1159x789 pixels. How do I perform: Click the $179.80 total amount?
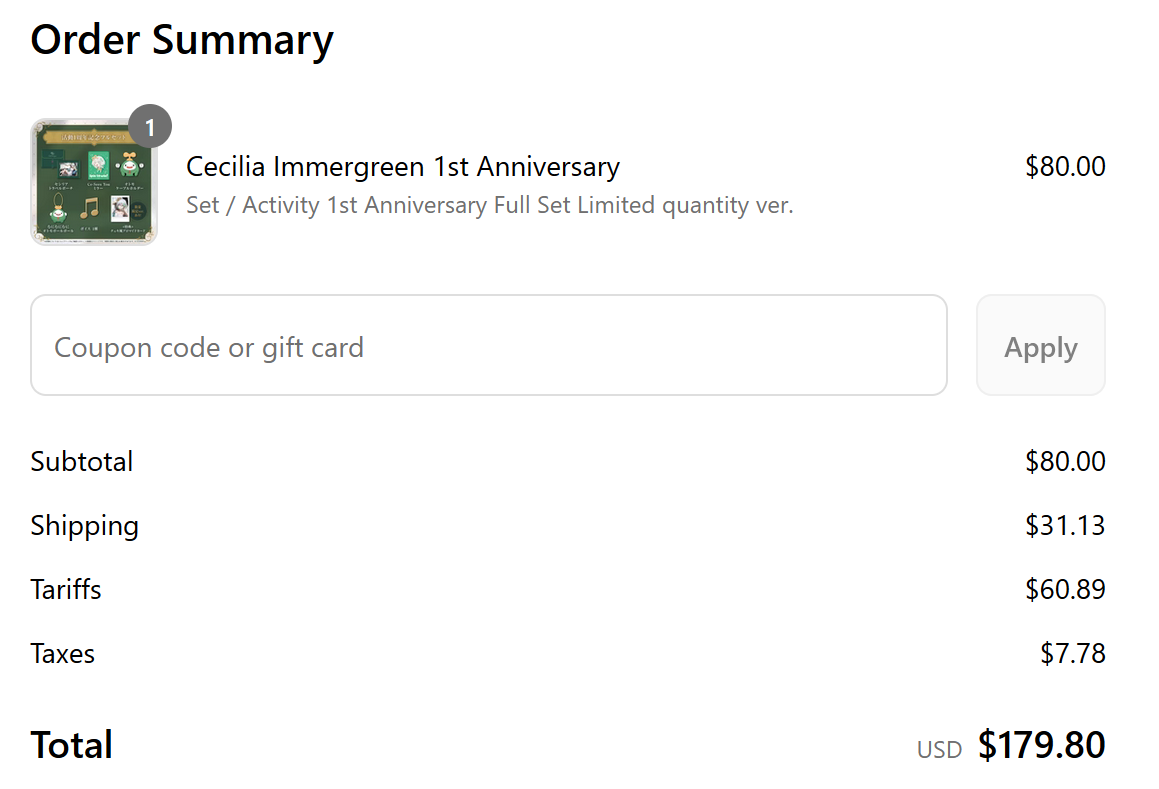(1041, 745)
